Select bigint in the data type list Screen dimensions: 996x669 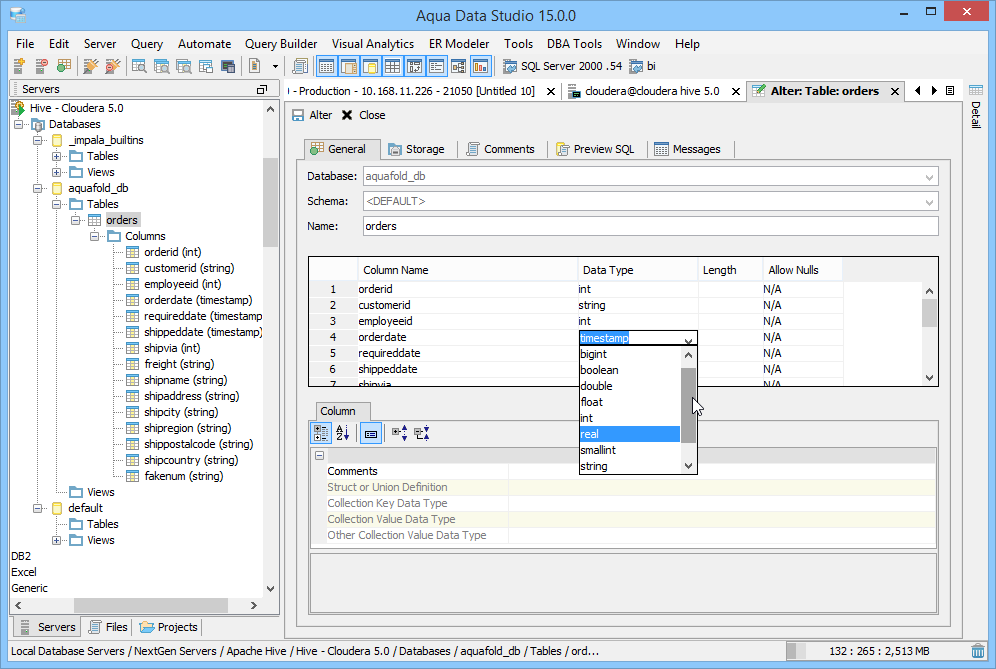click(x=630, y=355)
